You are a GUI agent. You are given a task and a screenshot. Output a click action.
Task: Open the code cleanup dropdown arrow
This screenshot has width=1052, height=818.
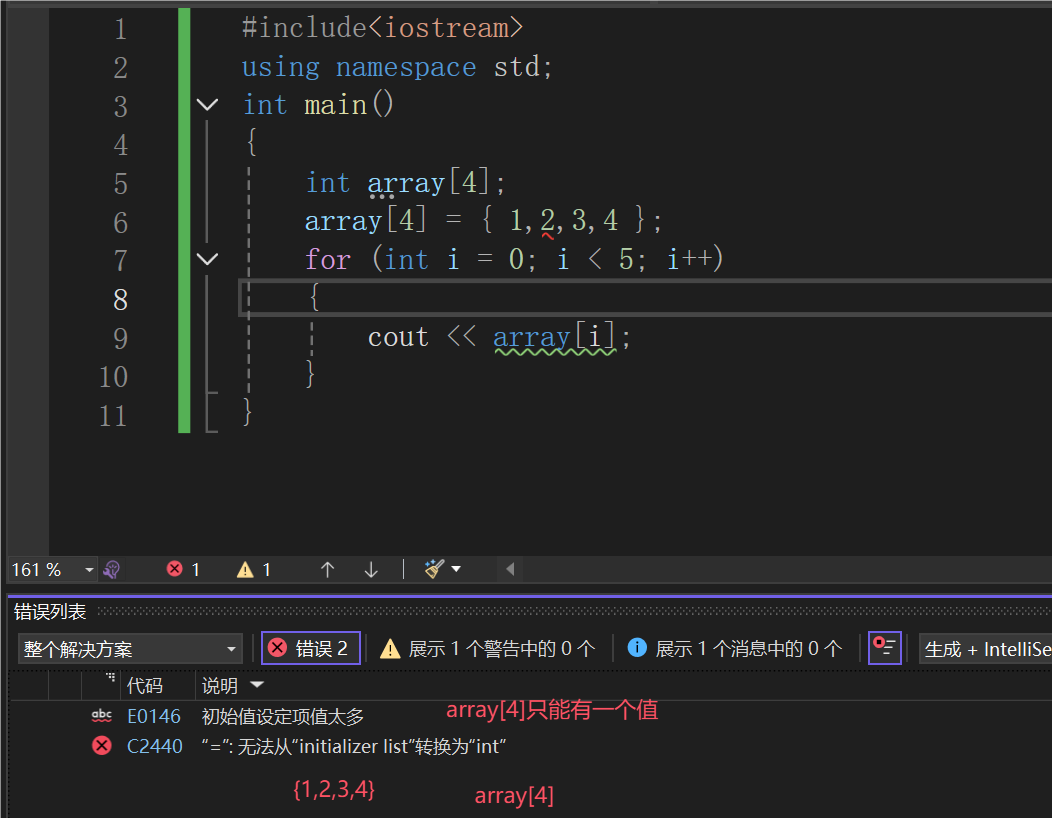pos(456,569)
